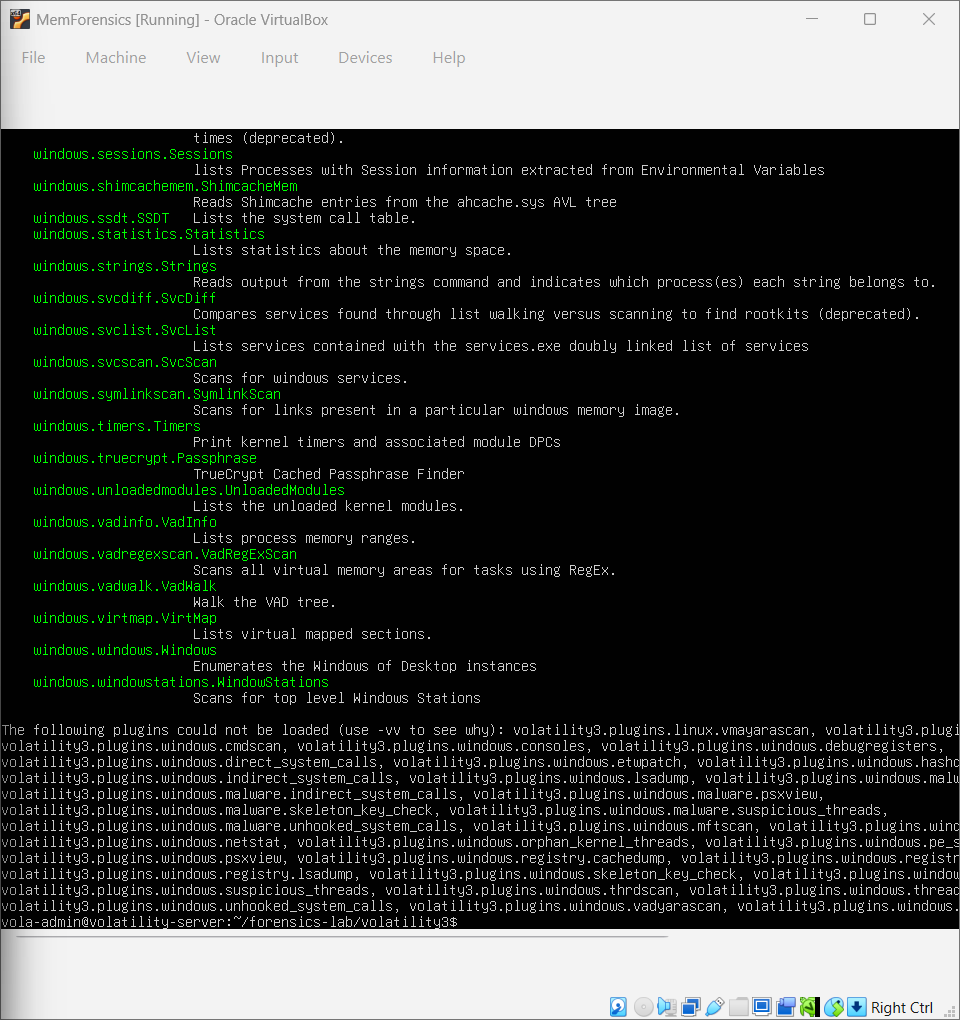Viewport: 960px width, 1020px height.
Task: Click 'The following plugins could not be loaded' line
Action: (x=480, y=730)
